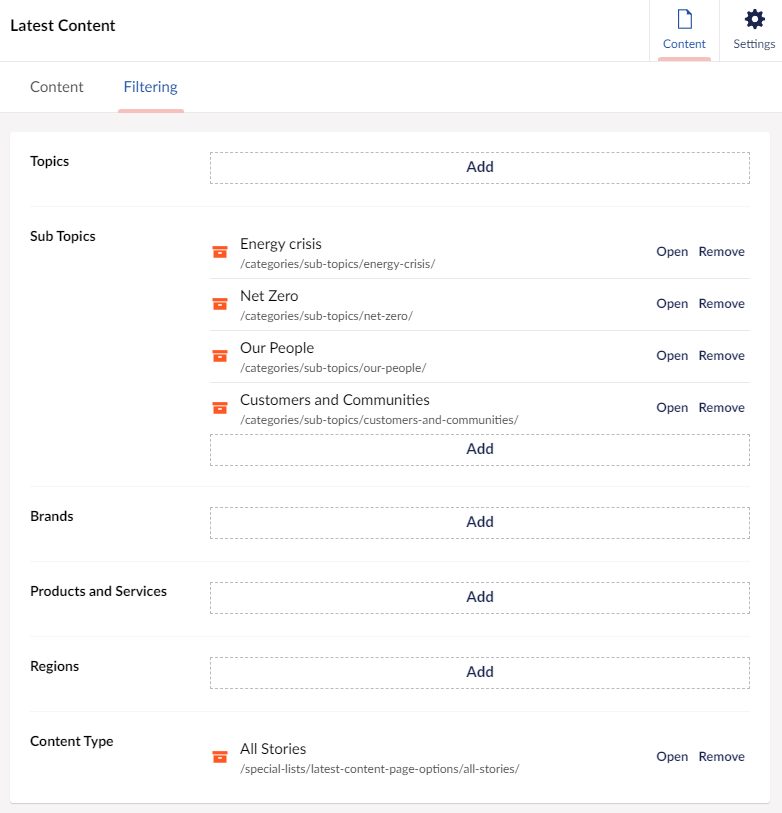782x813 pixels.
Task: Open the Energy crisis sub-topic
Action: point(672,251)
